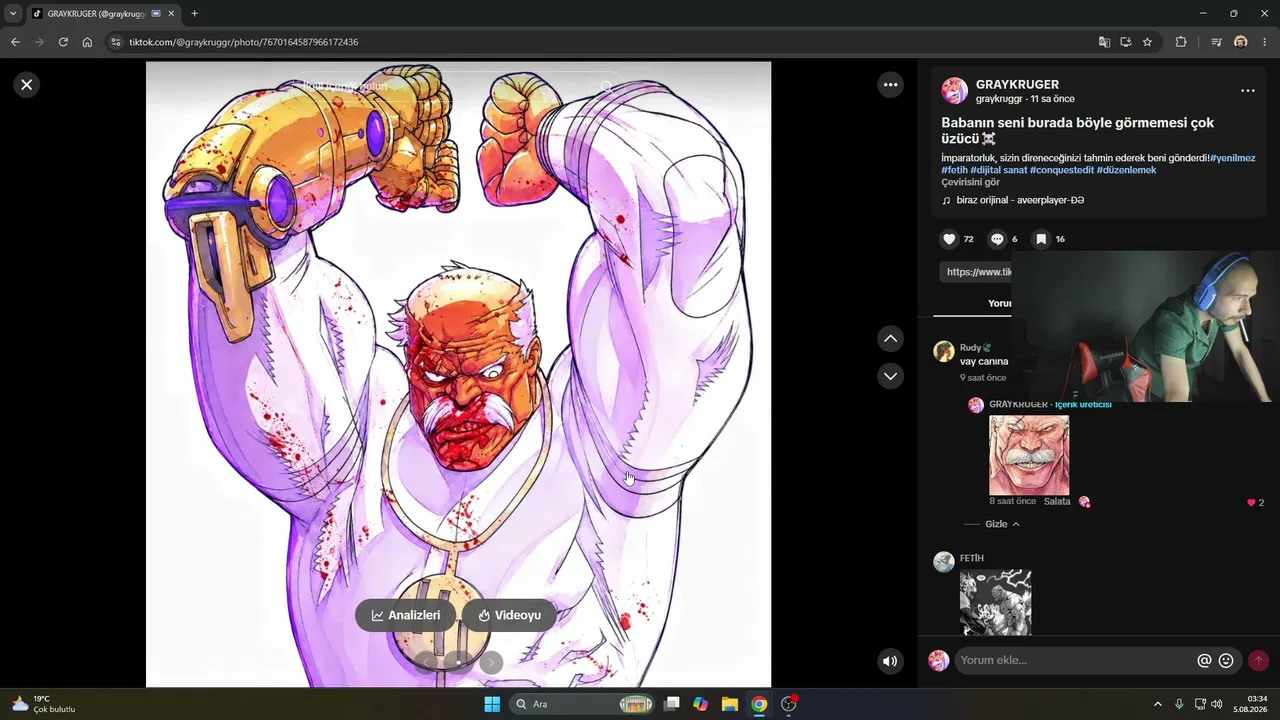
Task: Open the post options menu beside GRAYKRUGER
Action: pyautogui.click(x=1248, y=91)
